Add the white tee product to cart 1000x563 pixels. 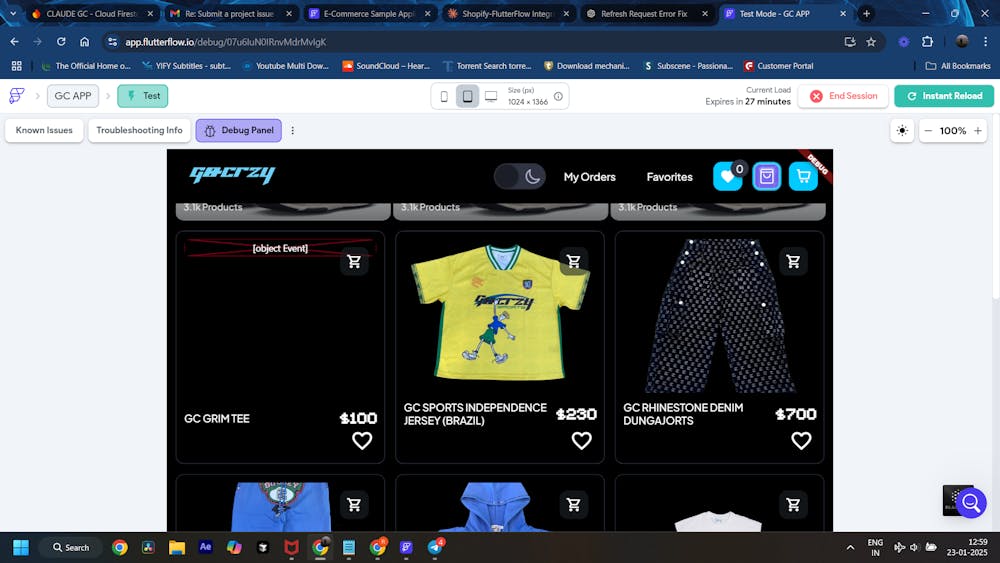click(793, 505)
